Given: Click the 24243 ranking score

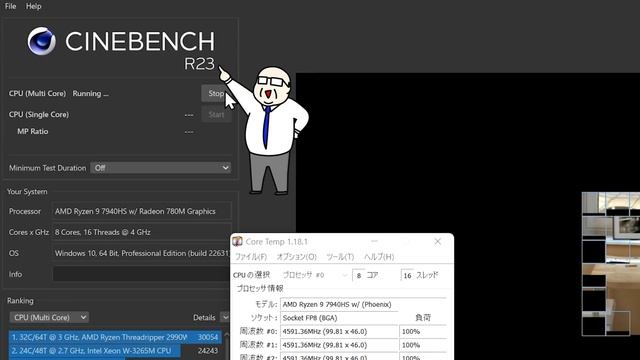Looking at the screenshot, I should 208,351.
